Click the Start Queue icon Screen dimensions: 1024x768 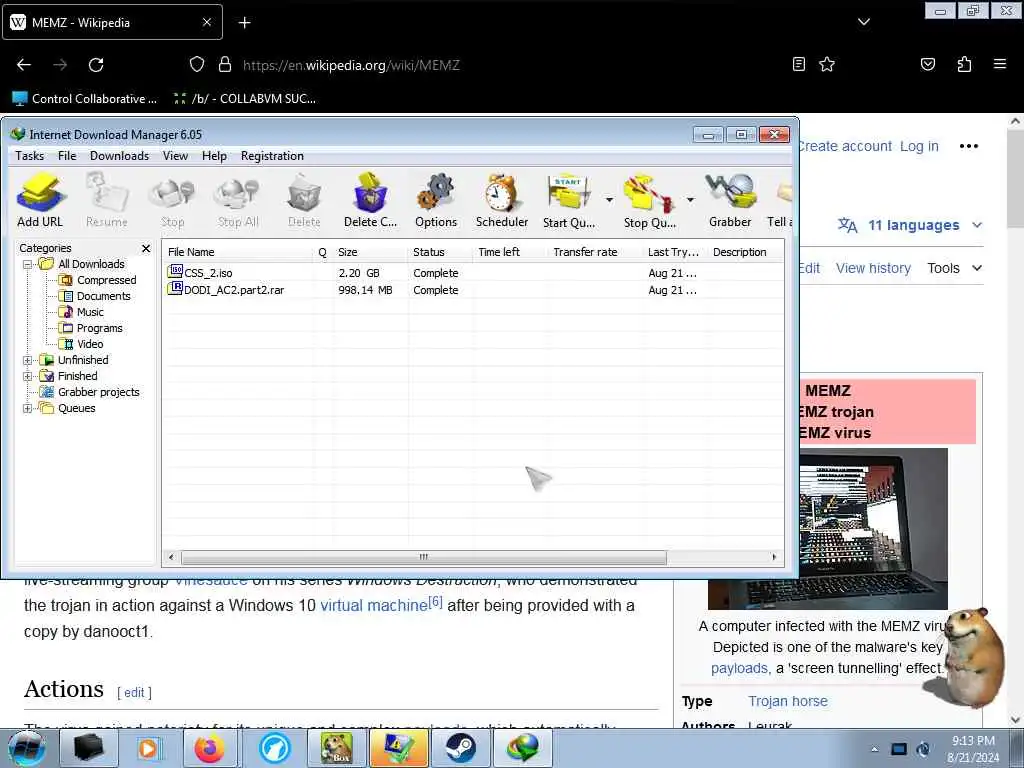click(x=569, y=200)
